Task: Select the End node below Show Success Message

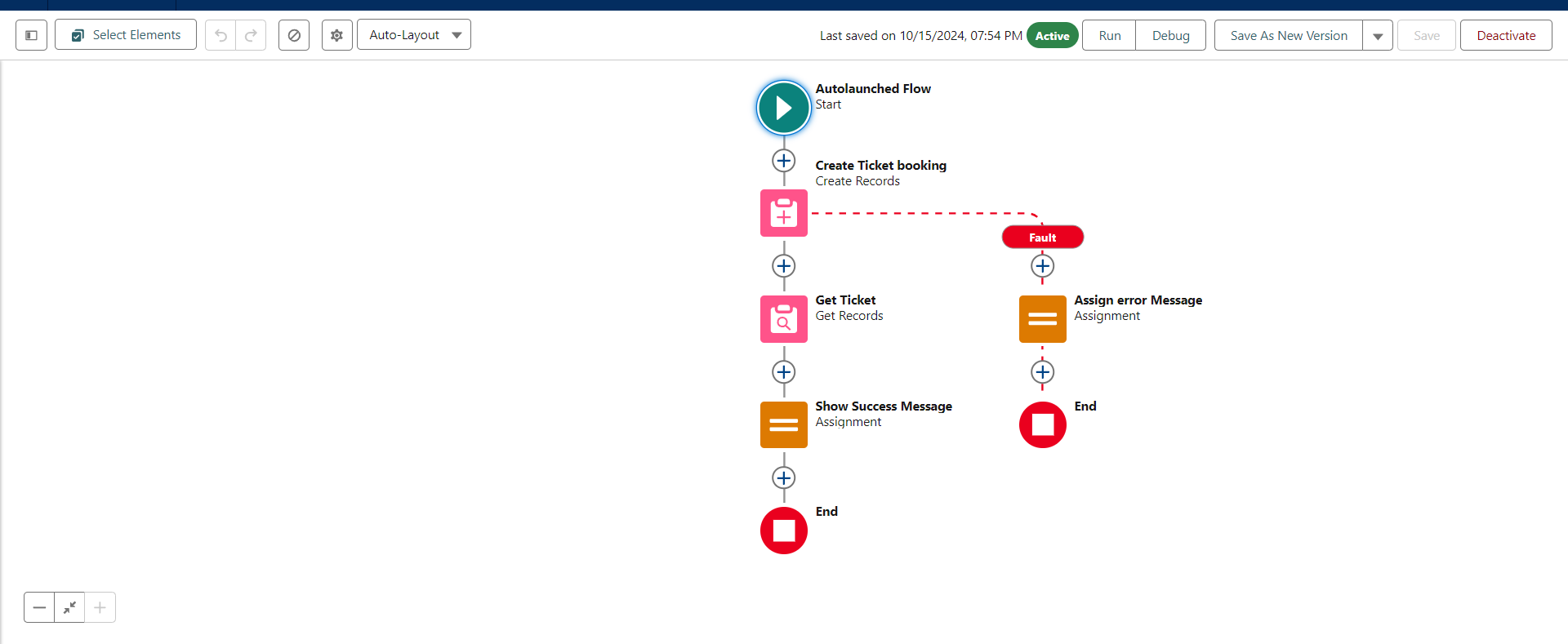Action: click(784, 531)
